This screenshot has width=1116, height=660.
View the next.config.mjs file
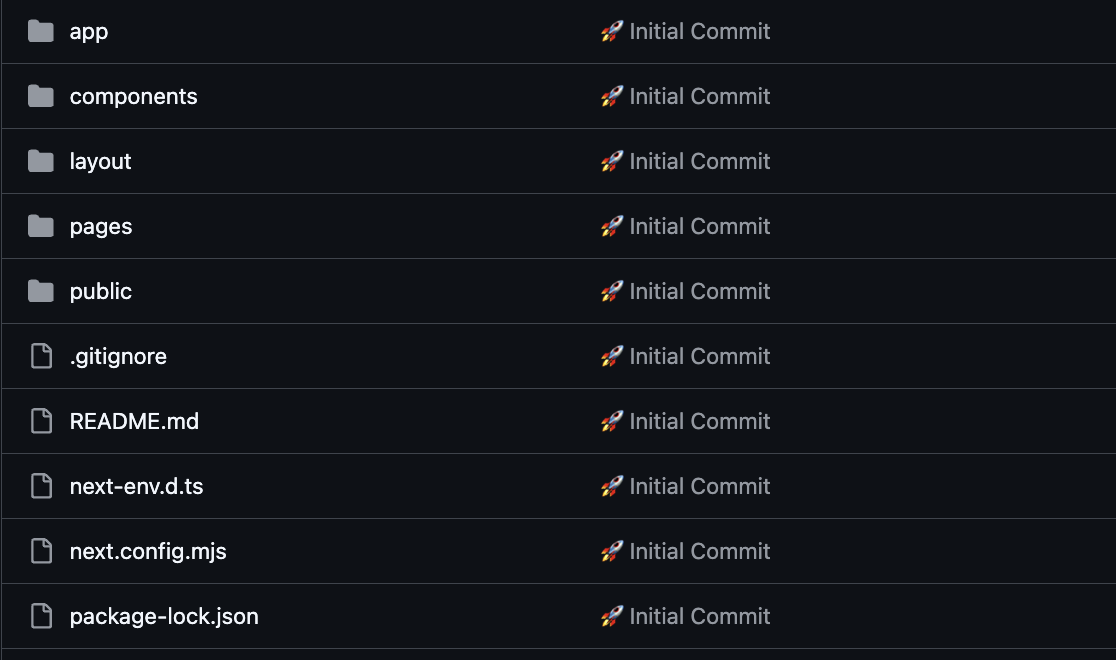coord(148,551)
